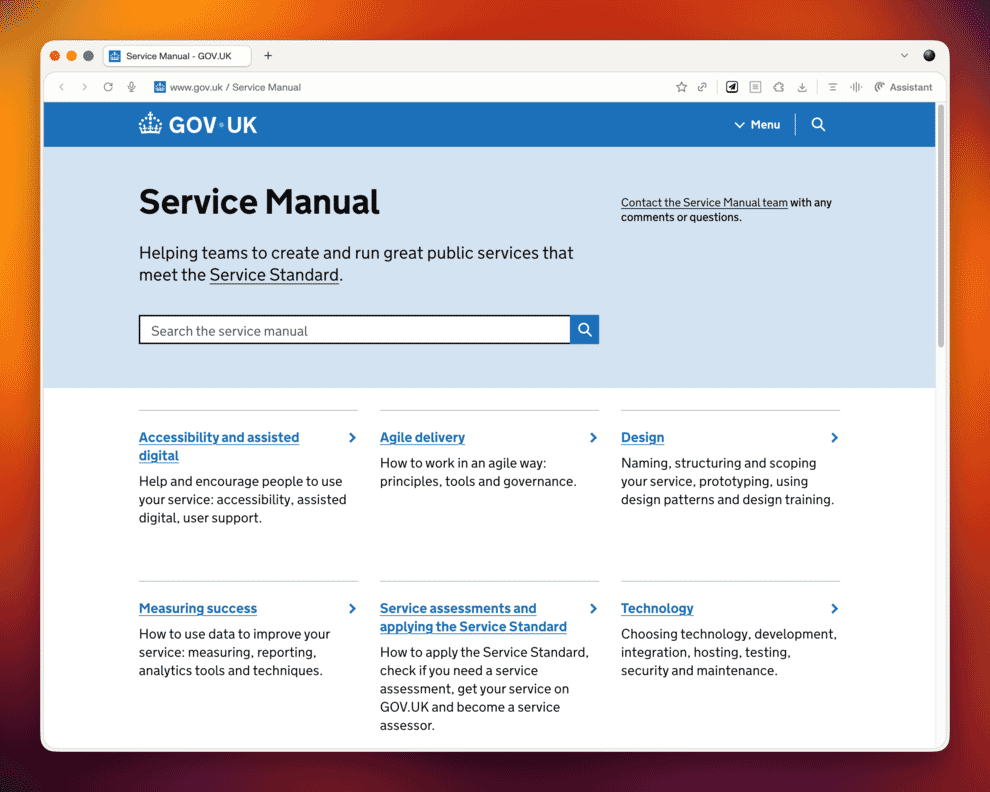Click arrow next to Measuring success
The width and height of the screenshot is (990, 792).
click(x=352, y=608)
